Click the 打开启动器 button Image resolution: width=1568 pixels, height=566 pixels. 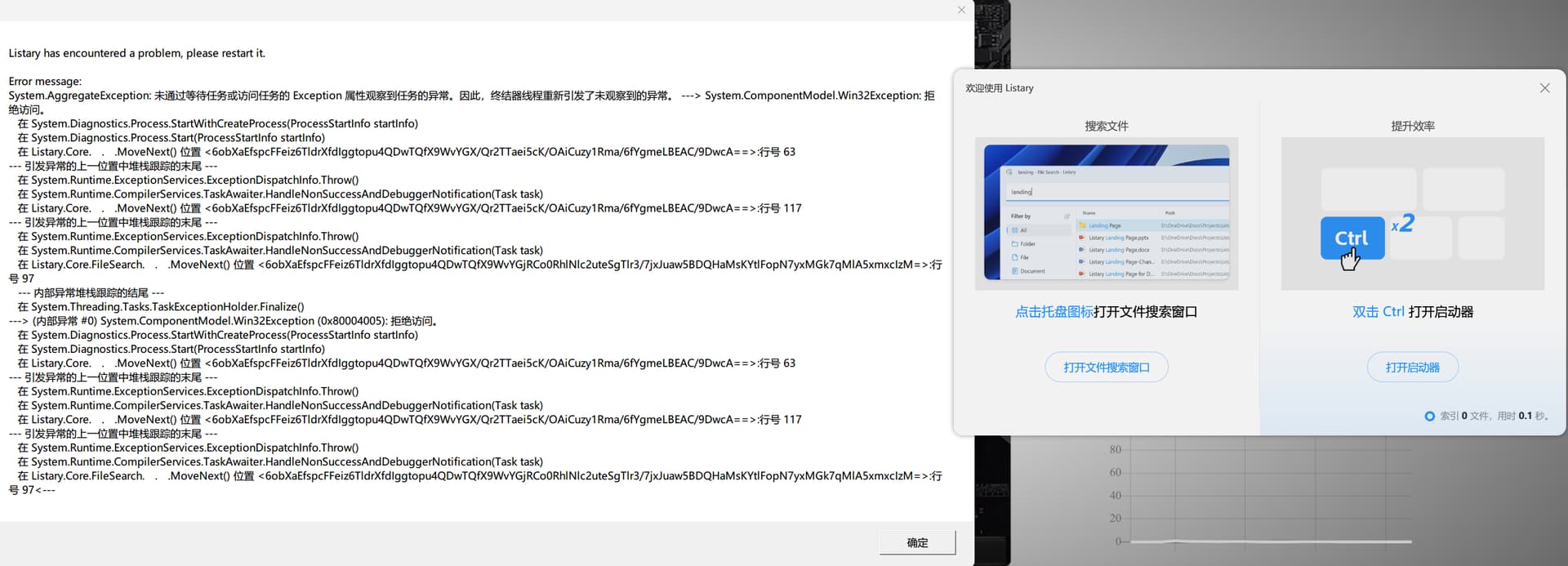(x=1412, y=368)
